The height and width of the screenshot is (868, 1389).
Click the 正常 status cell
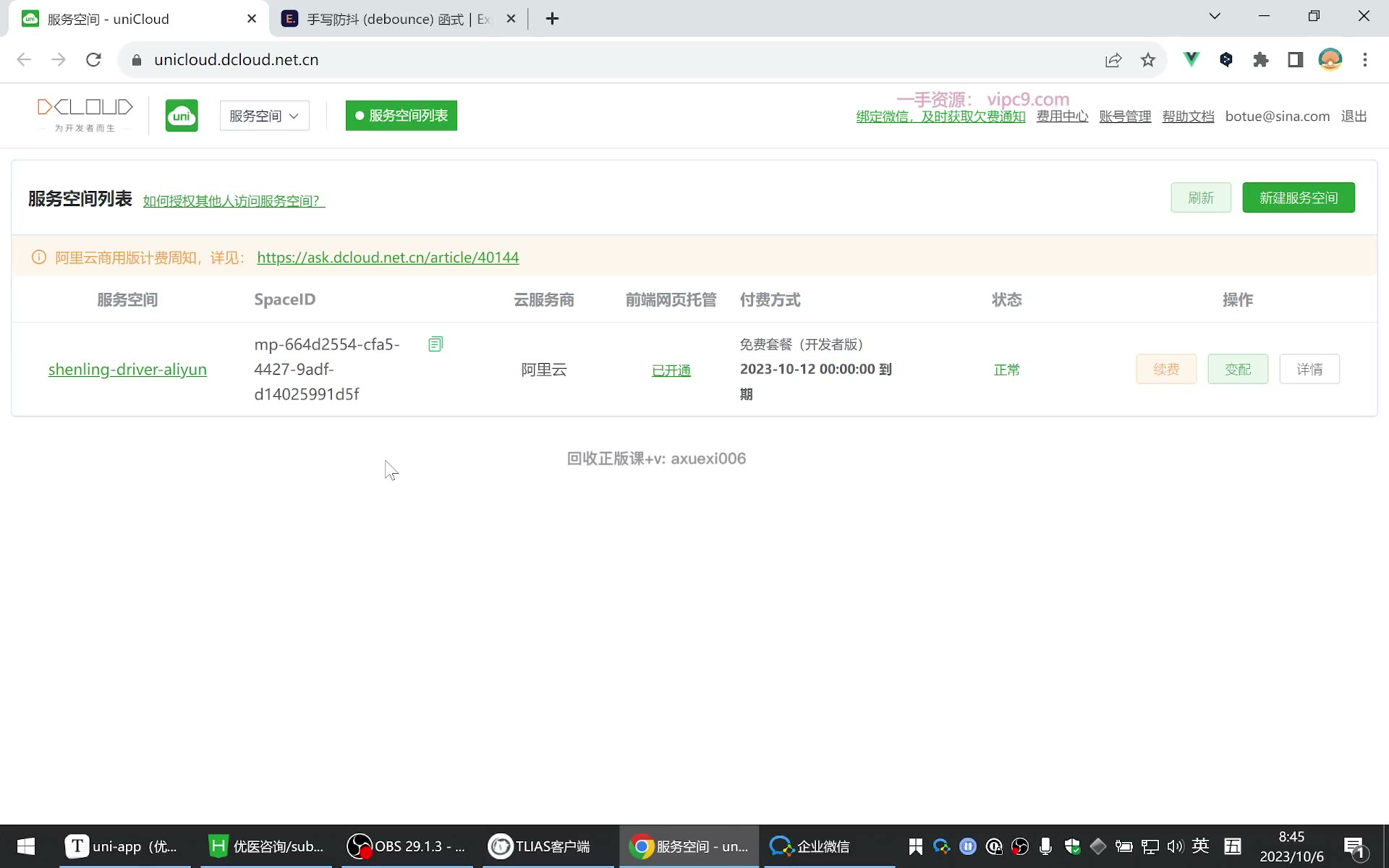(1006, 370)
